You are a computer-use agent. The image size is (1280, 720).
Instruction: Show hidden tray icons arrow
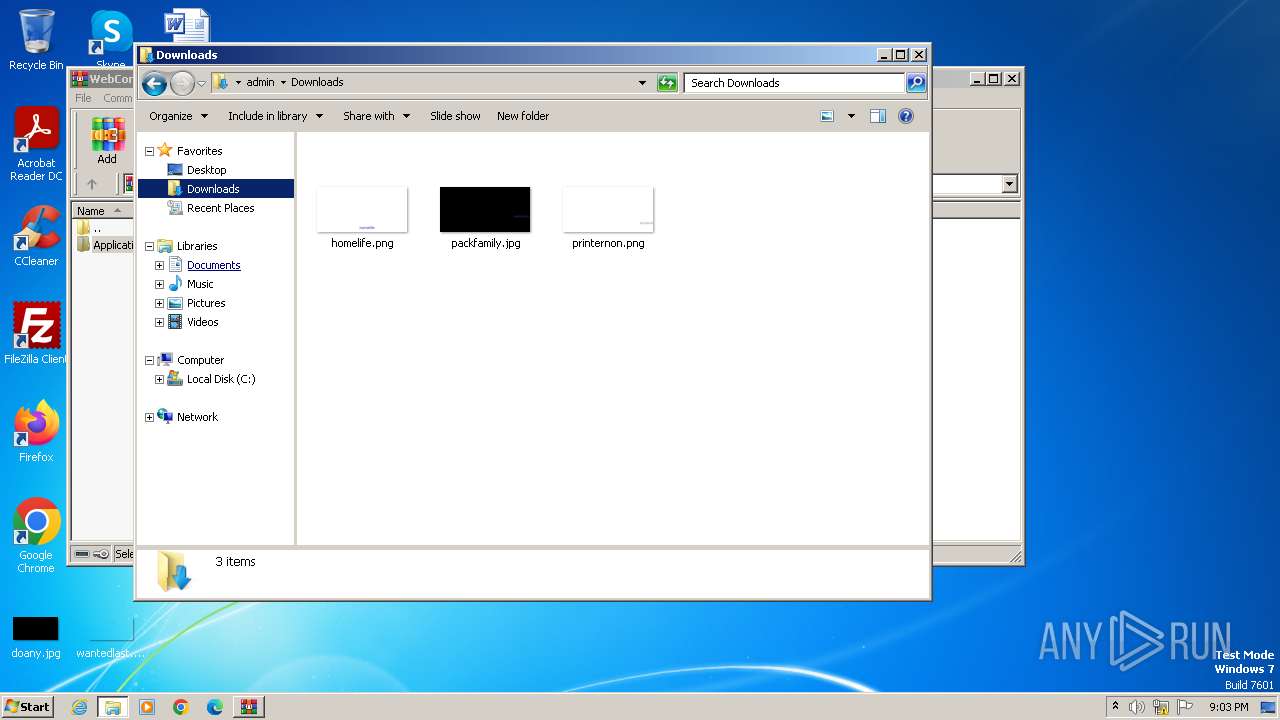[1115, 707]
